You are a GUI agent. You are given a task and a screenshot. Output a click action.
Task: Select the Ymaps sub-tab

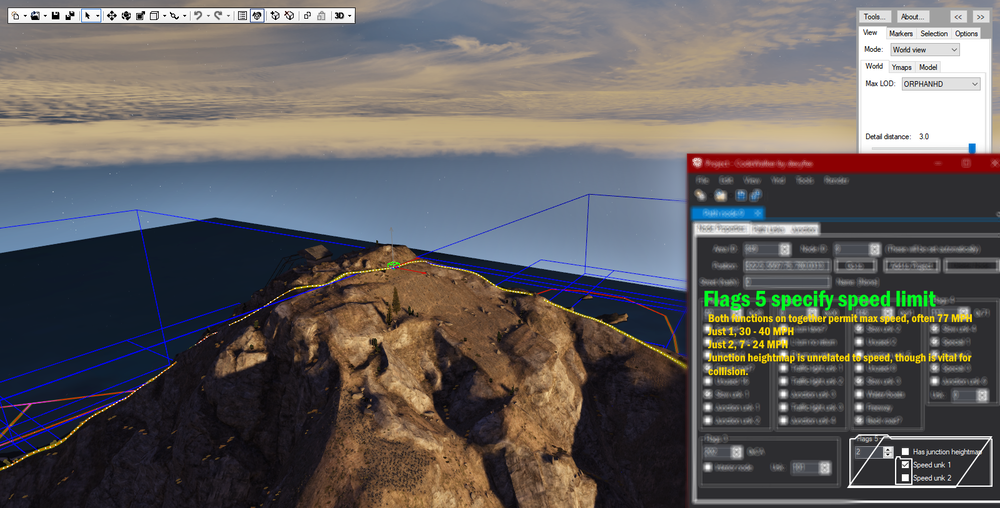(x=901, y=67)
